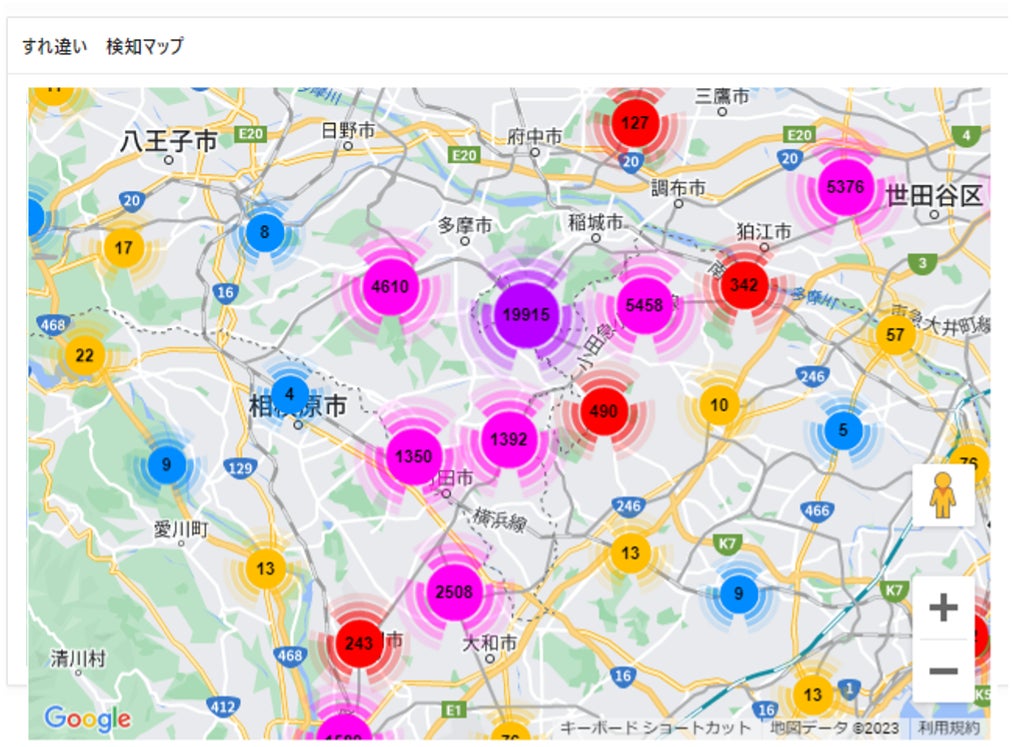
Task: Open the blue 9 cluster above 愛川町
Action: [167, 464]
